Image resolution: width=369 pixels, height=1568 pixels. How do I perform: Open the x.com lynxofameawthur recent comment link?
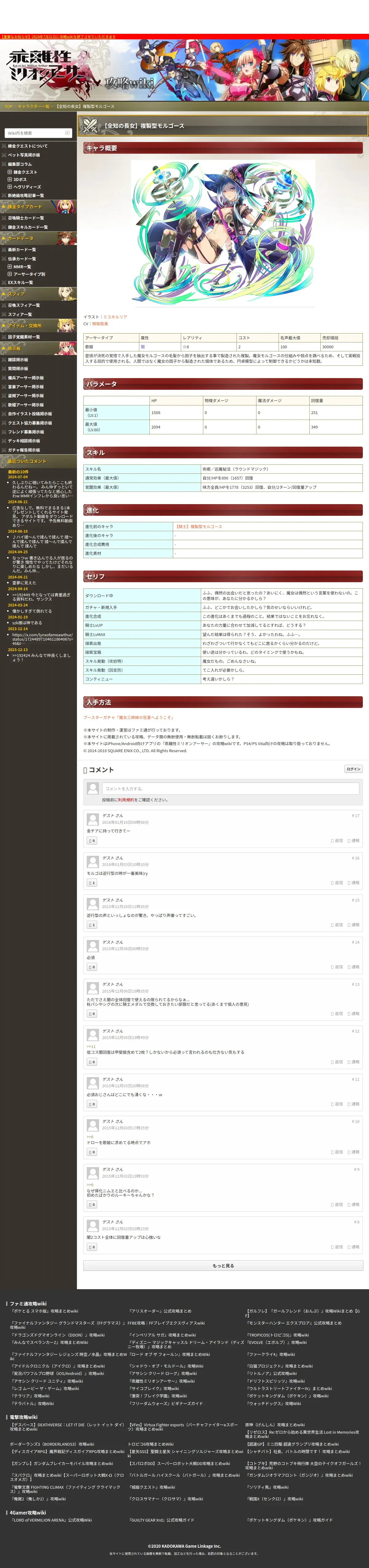pyautogui.click(x=42, y=638)
